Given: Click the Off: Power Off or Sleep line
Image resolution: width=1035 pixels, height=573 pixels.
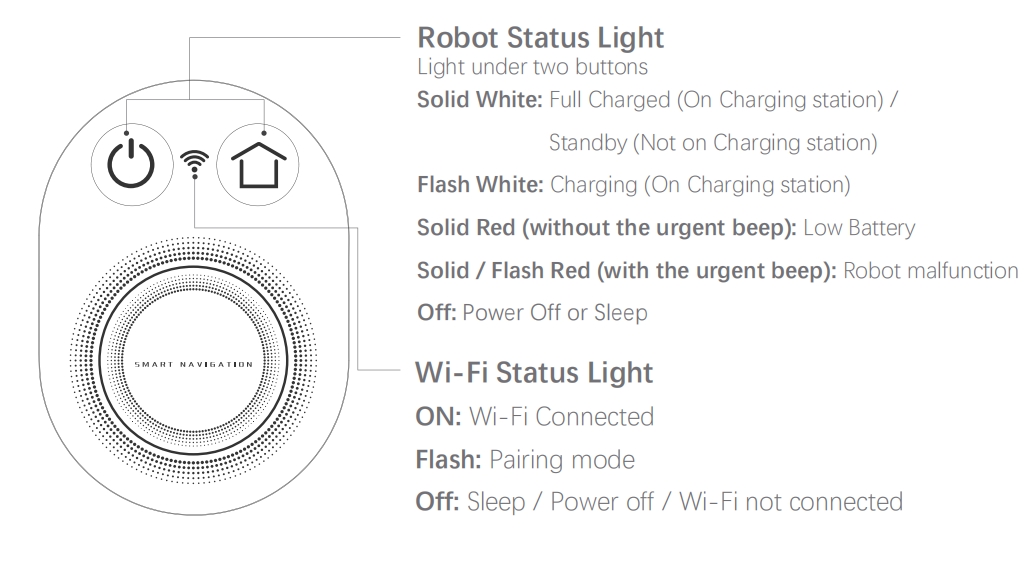Looking at the screenshot, I should (x=533, y=313).
